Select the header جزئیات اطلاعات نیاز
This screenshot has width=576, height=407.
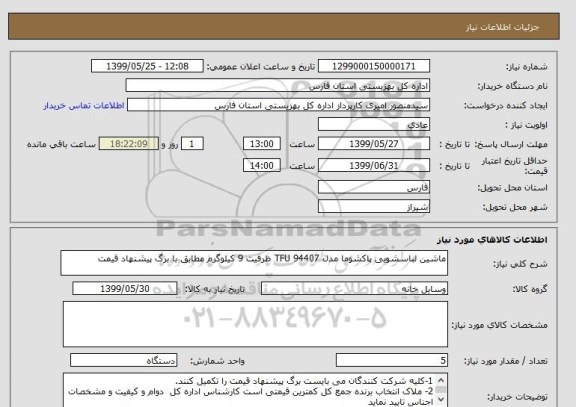click(x=502, y=28)
